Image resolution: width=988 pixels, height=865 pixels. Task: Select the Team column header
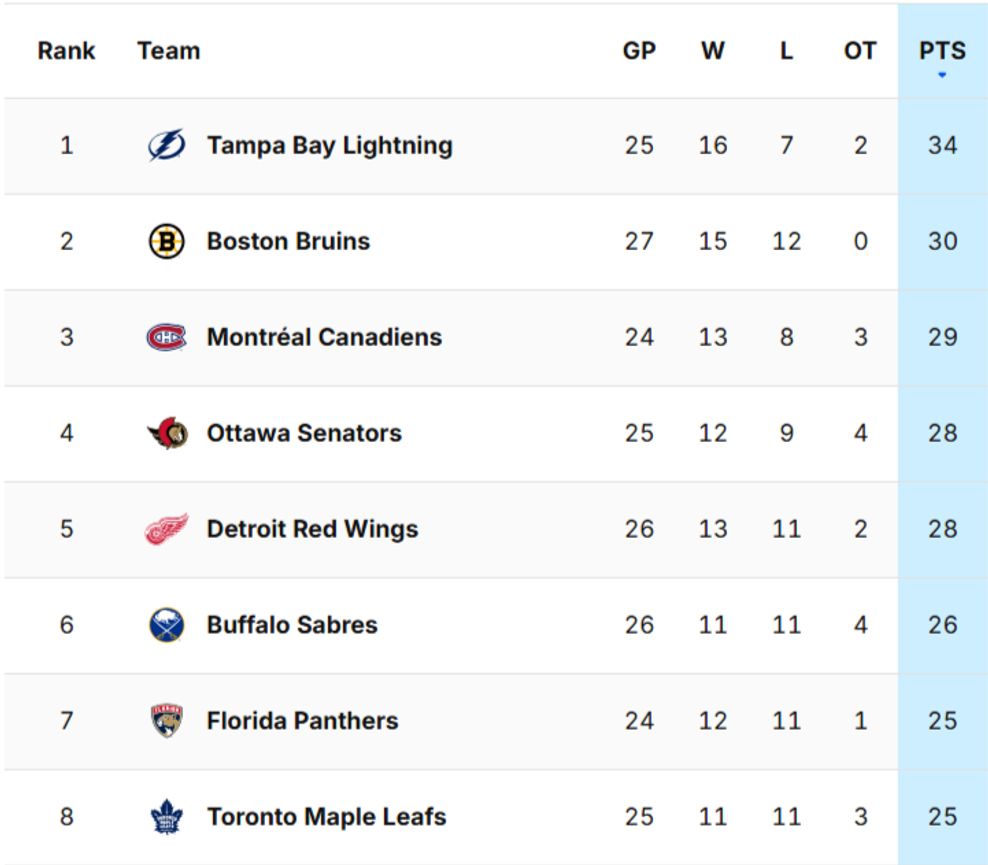[x=170, y=50]
